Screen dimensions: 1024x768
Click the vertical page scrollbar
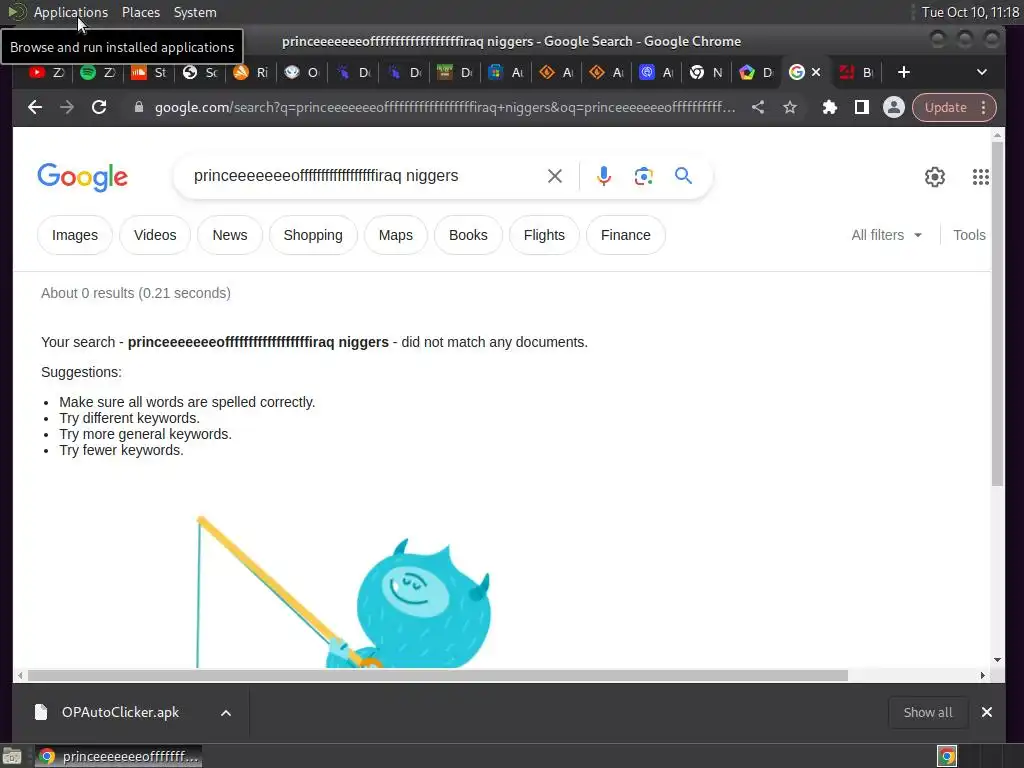tap(997, 313)
